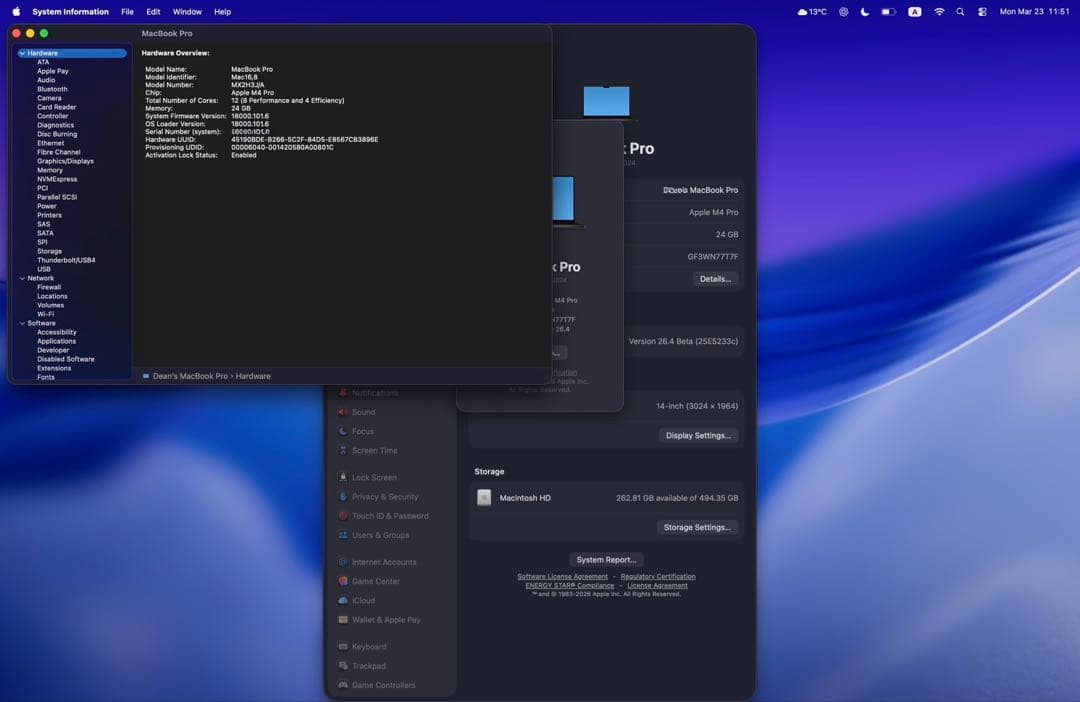This screenshot has height=702, width=1080.
Task: Click the weather 13°C menu bar item
Action: [812, 12]
